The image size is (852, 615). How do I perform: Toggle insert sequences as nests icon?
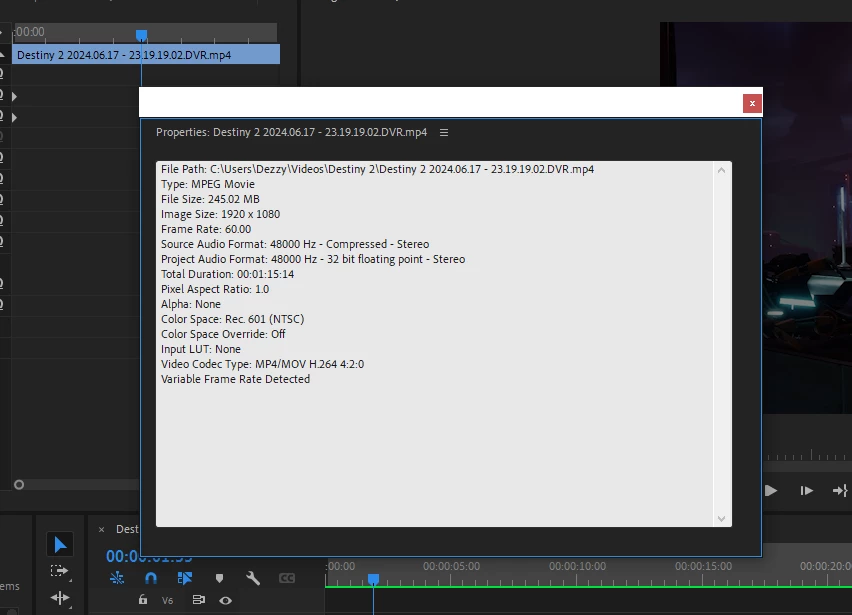117,578
